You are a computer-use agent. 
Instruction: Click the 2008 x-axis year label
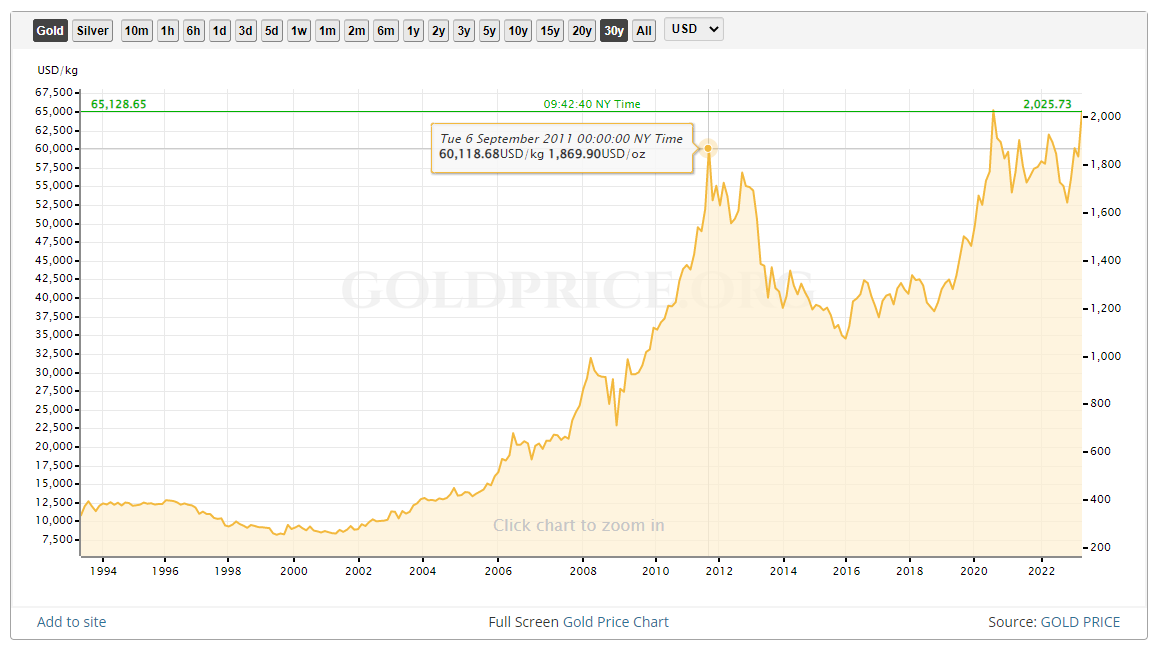pos(583,571)
